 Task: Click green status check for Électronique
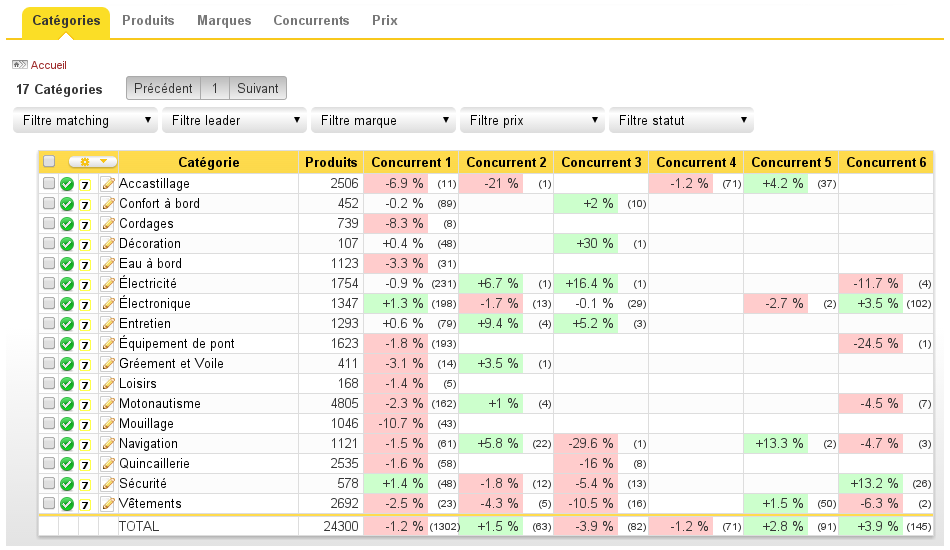[x=67, y=304]
